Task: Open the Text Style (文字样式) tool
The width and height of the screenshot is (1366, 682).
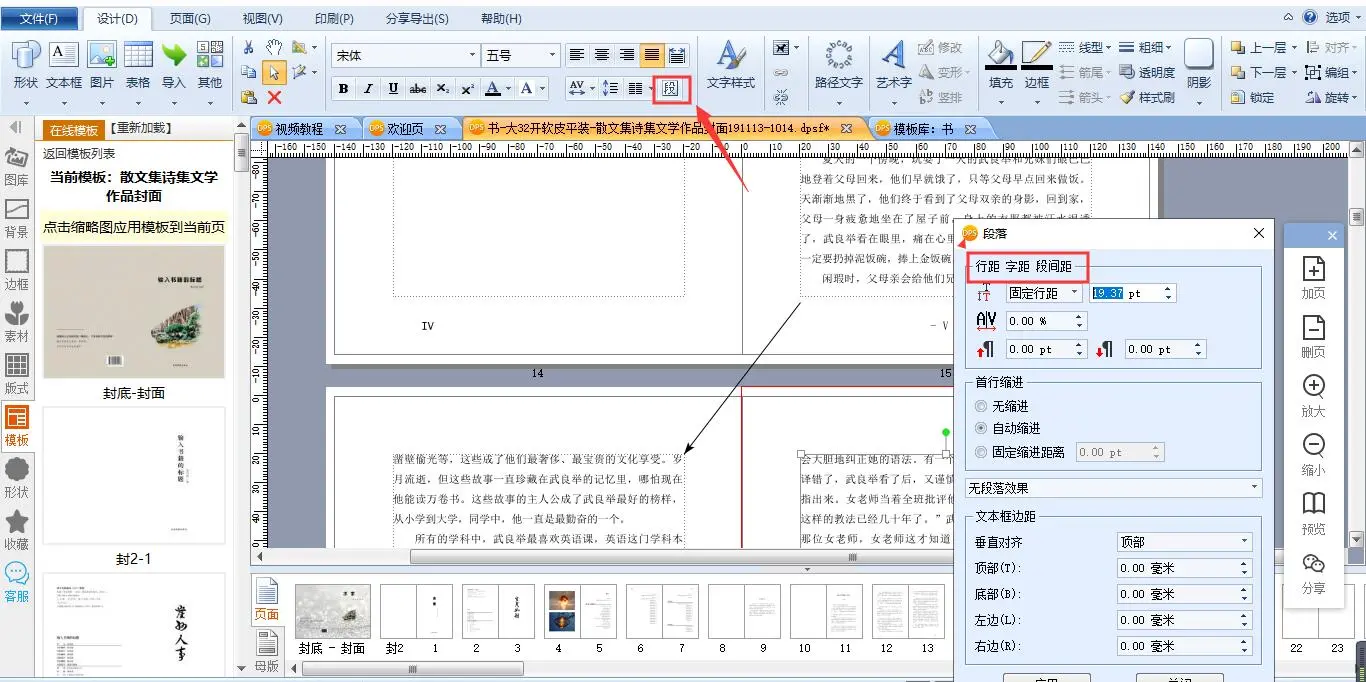Action: (x=730, y=65)
